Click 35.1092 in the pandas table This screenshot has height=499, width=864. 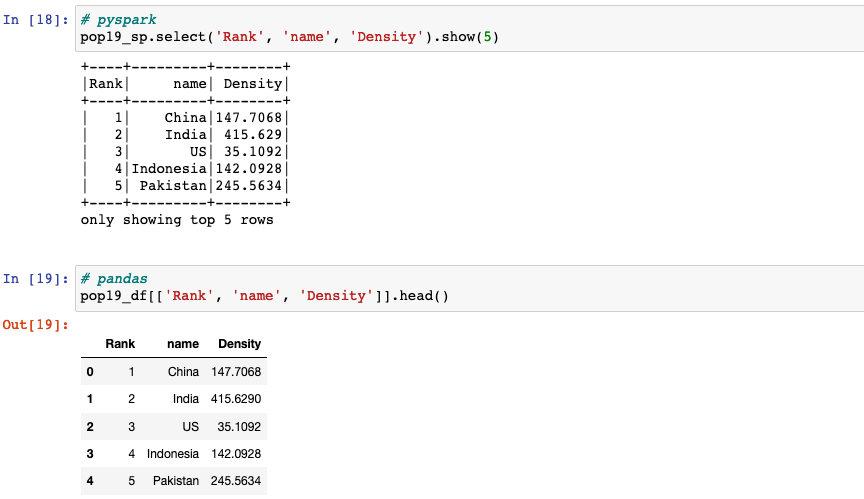click(x=239, y=426)
